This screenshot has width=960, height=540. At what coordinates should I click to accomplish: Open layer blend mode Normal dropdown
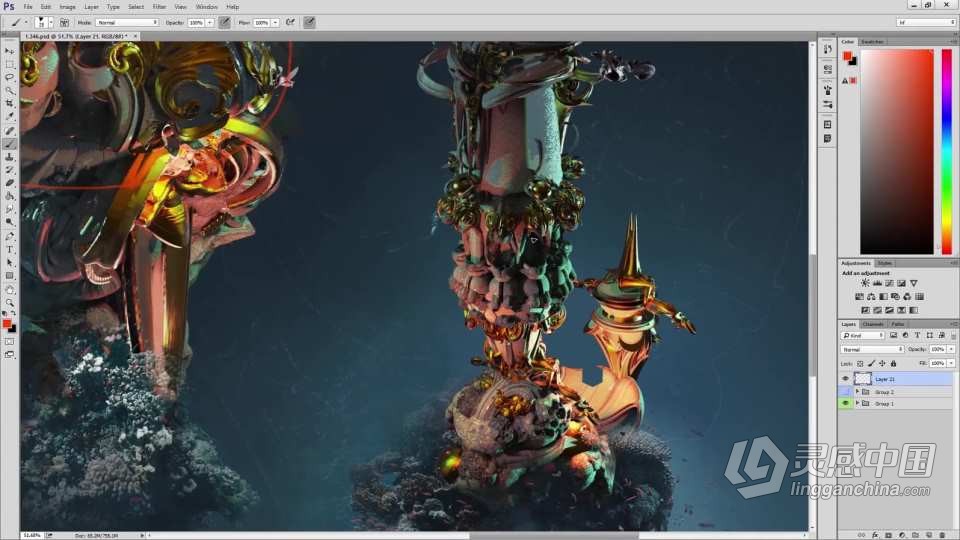tap(872, 349)
